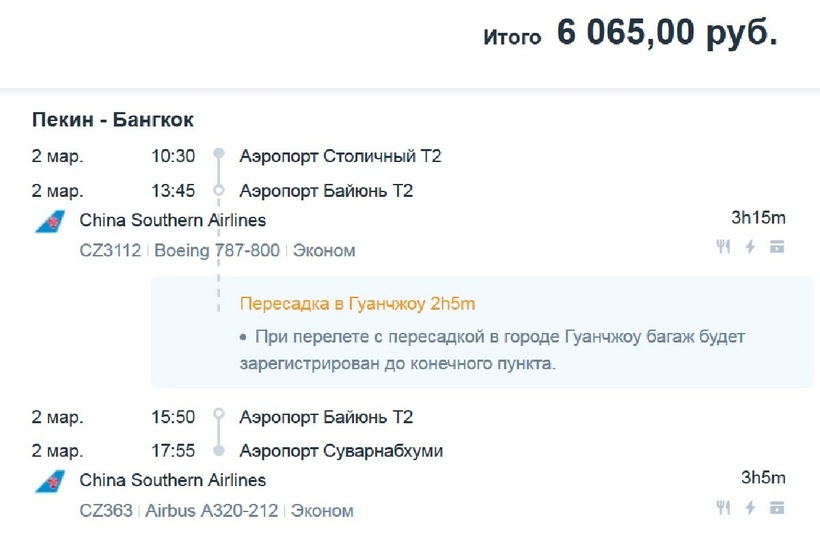820x534 pixels.
Task: Click flight number CZ3112
Action: pos(110,250)
